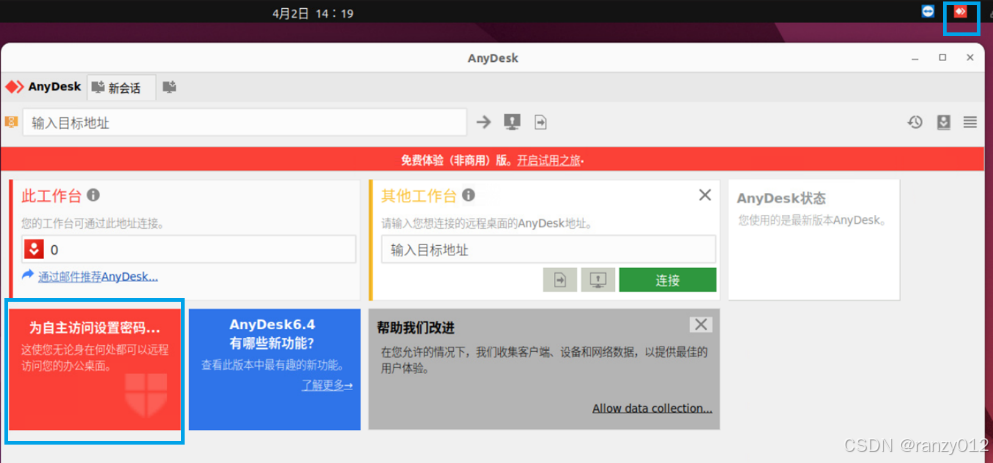The image size is (993, 463).
Task: Open the AnyDesk6.4 new features tile
Action: (x=274, y=370)
